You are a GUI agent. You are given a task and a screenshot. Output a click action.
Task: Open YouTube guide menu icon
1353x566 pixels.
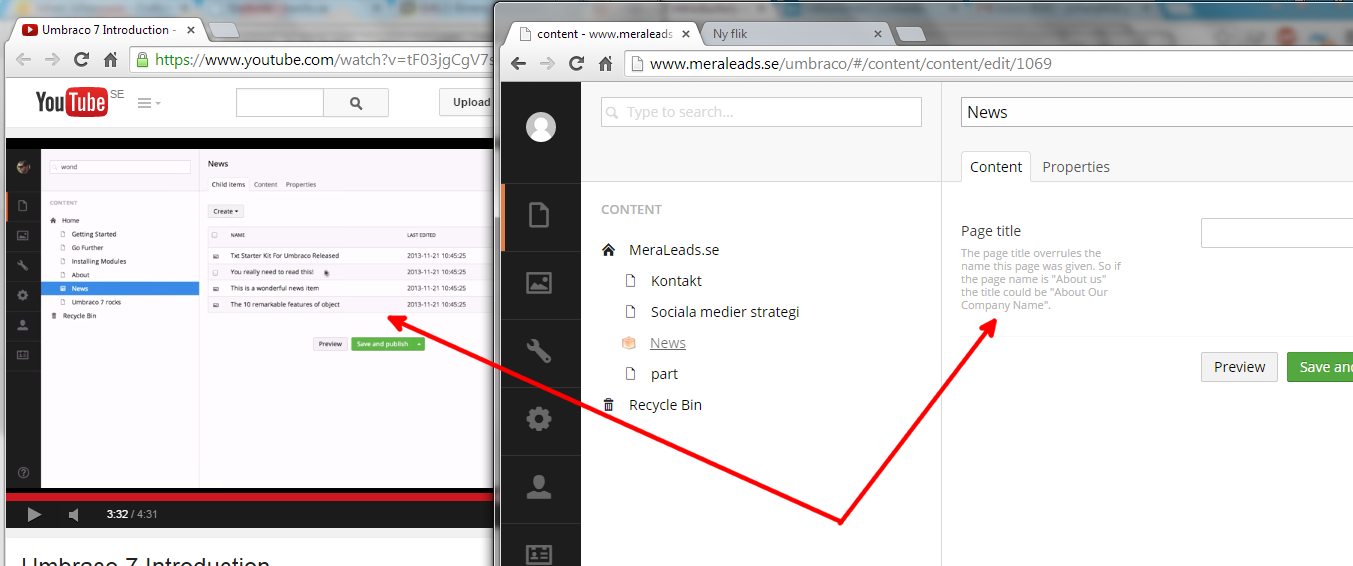click(148, 103)
